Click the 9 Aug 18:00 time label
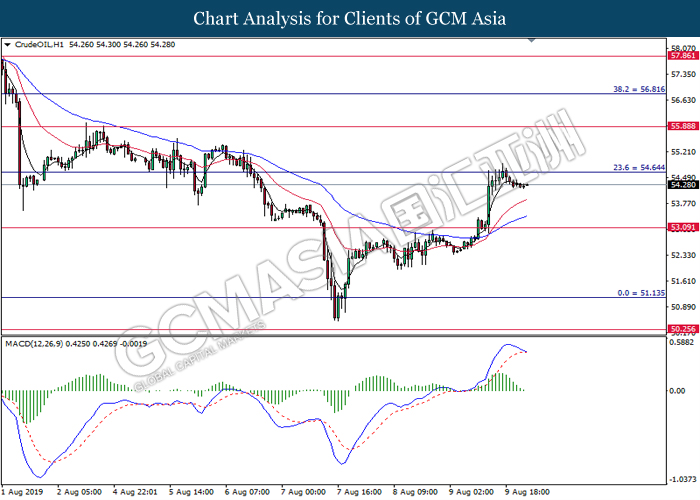Viewport: 700px width, 500px height. [x=528, y=492]
